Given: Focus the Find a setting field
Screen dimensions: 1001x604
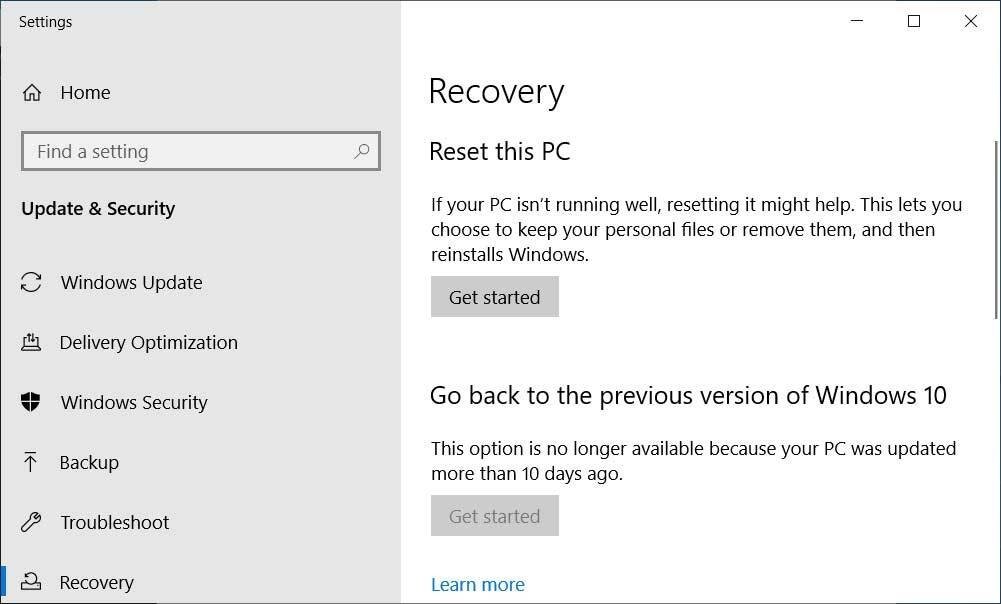Looking at the screenshot, I should point(190,152).
